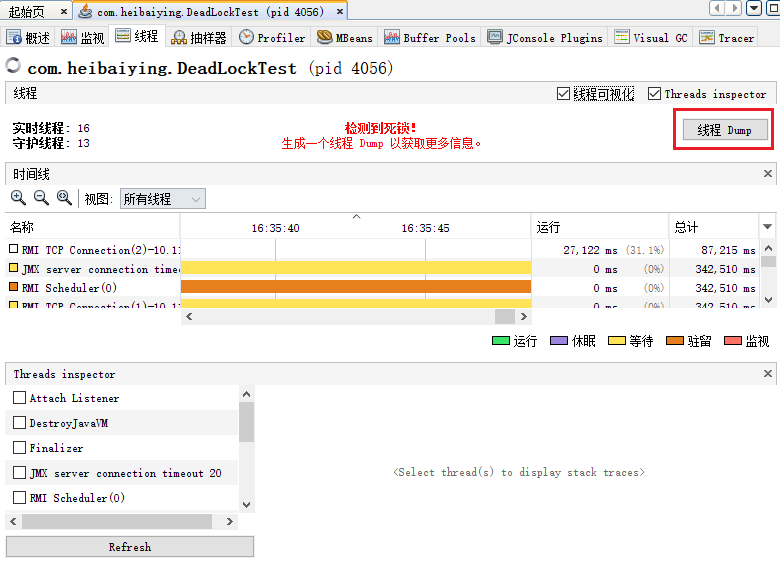Click the scroll tabs left arrow icon
The height and width of the screenshot is (563, 780).
[x=717, y=9]
